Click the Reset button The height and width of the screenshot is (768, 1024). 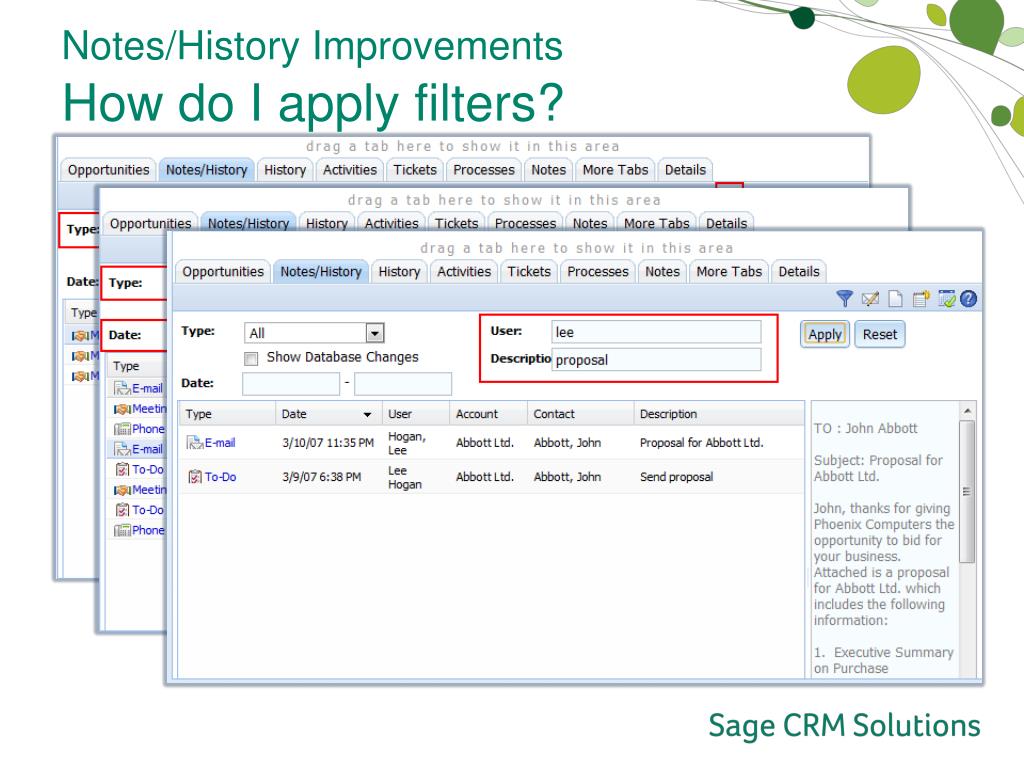[x=880, y=334]
